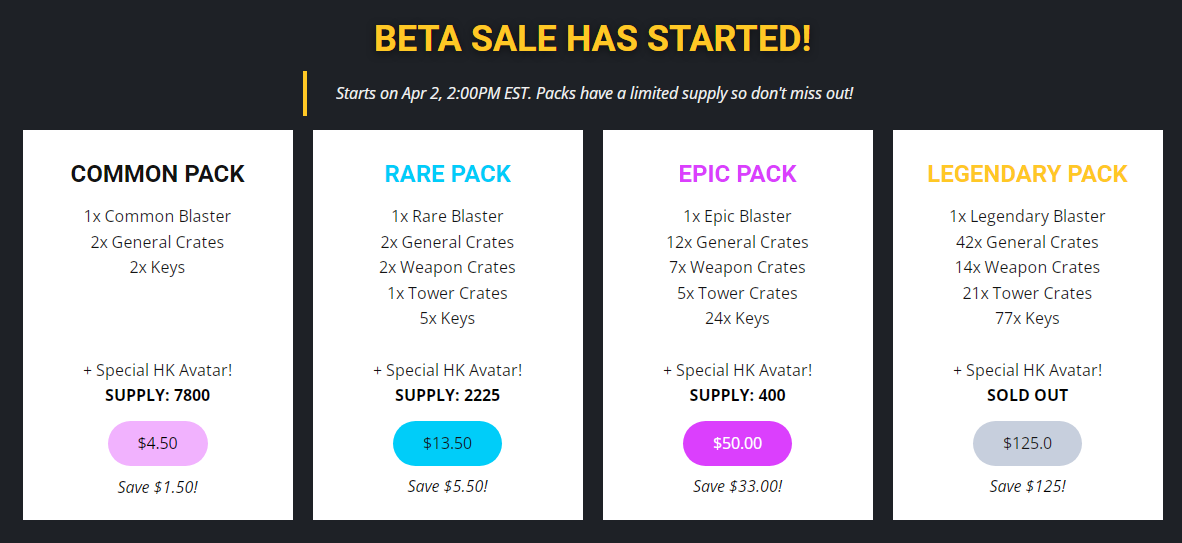Click the RARE PACK title

click(448, 174)
